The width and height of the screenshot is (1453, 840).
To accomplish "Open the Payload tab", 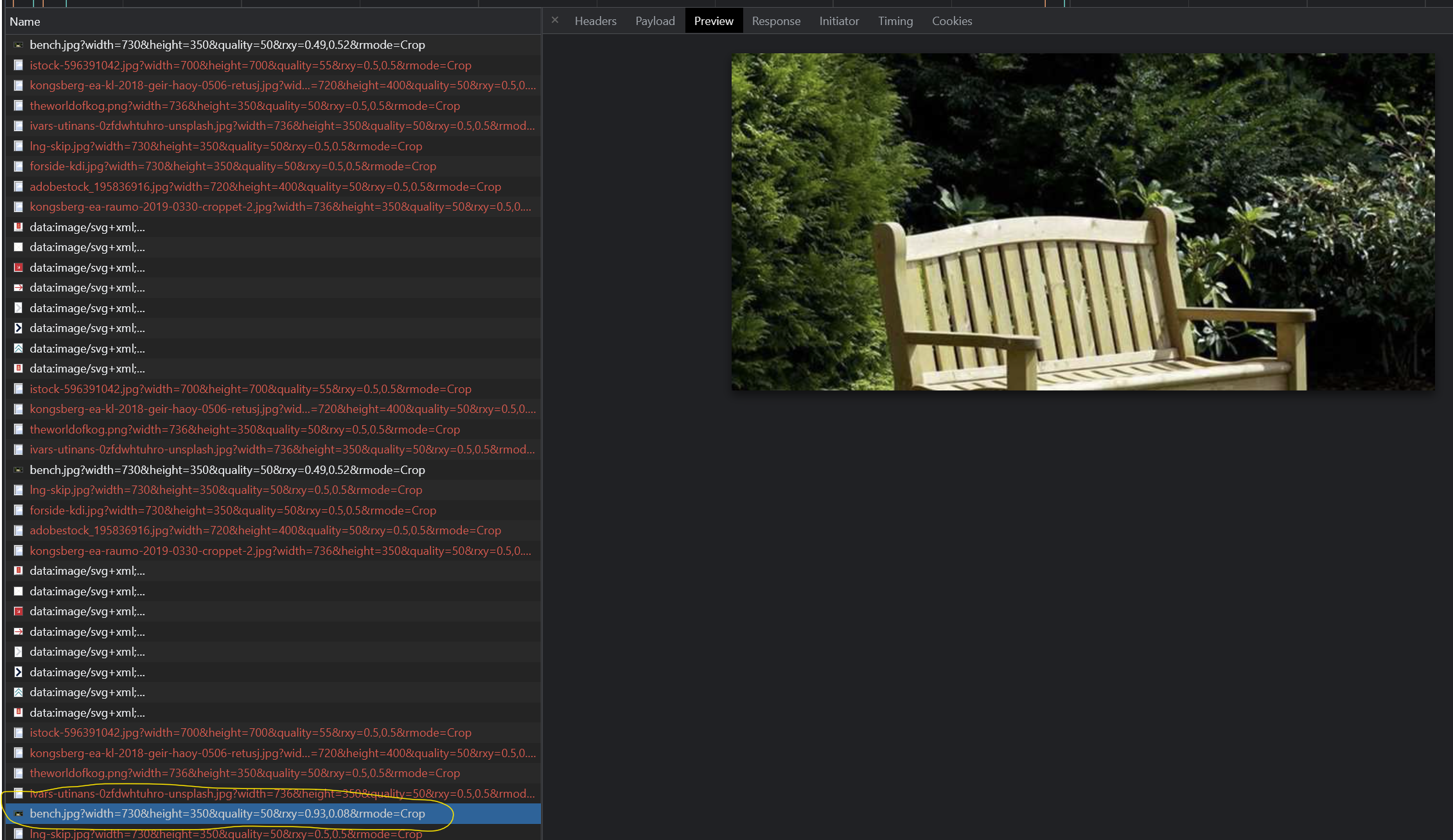I will 655,21.
